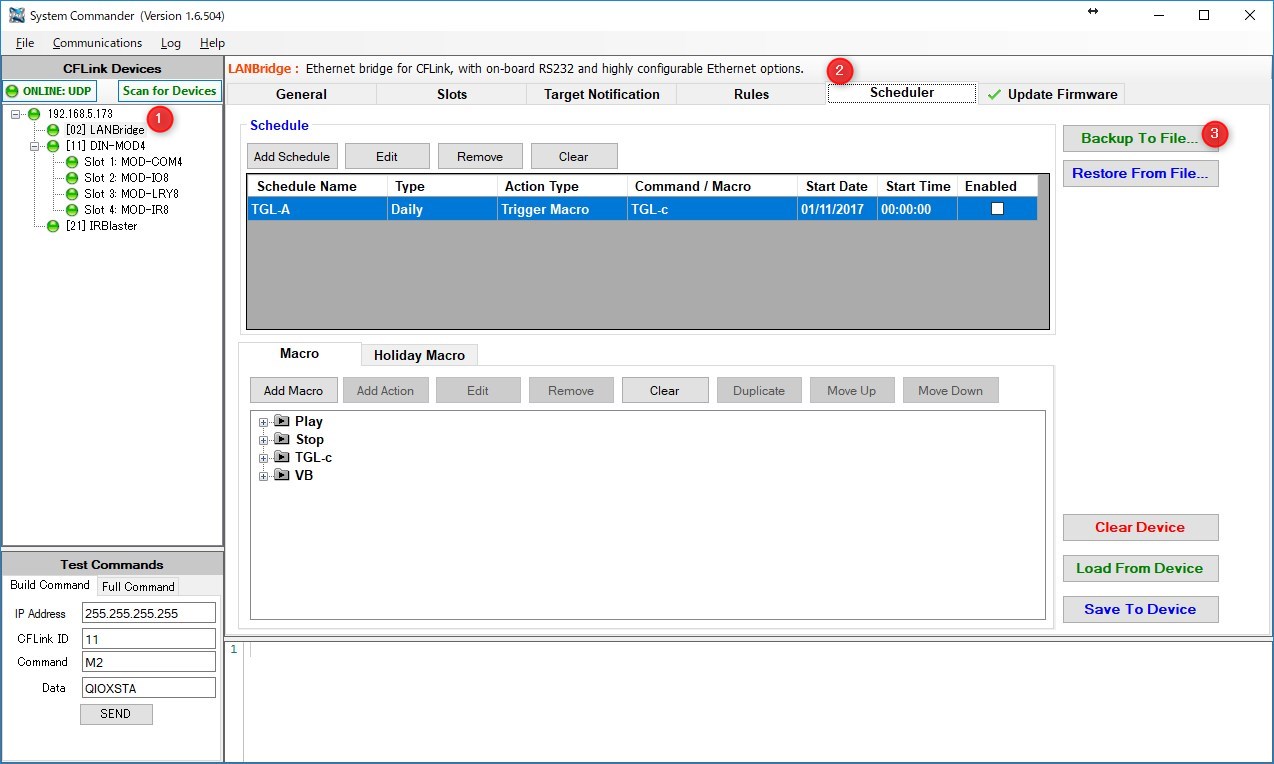The height and width of the screenshot is (764, 1274).
Task: Toggle Enabled checkbox for TGL-A schedule
Action: point(997,209)
